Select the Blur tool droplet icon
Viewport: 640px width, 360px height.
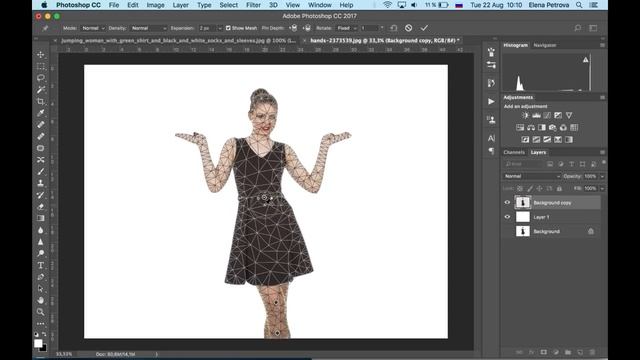(41, 230)
